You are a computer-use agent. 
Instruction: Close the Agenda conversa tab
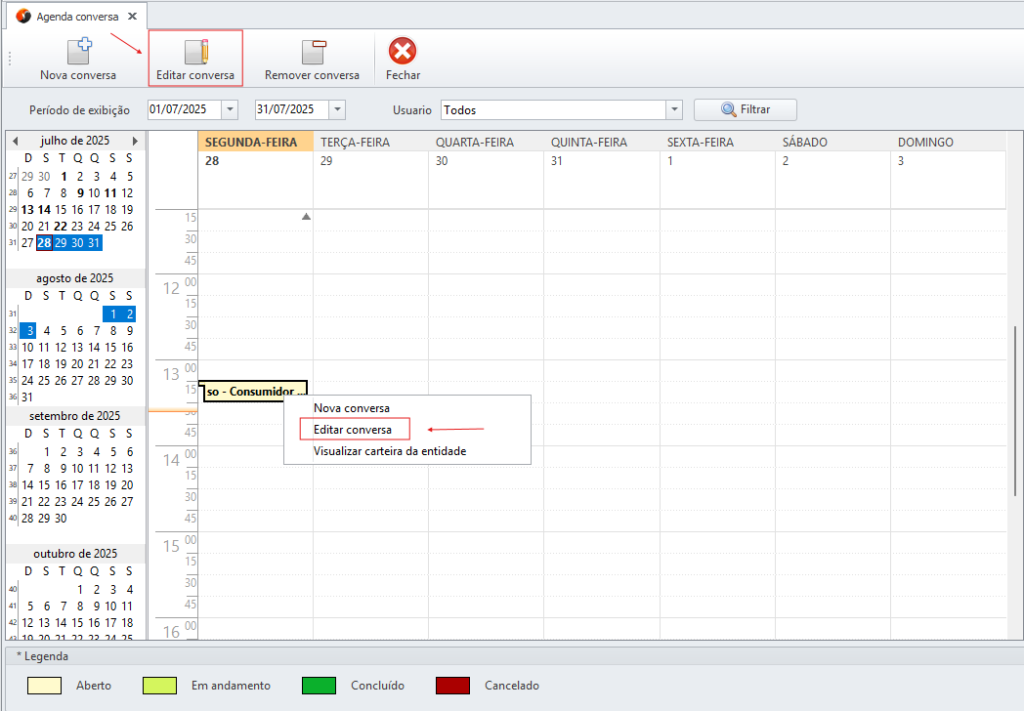(x=133, y=17)
